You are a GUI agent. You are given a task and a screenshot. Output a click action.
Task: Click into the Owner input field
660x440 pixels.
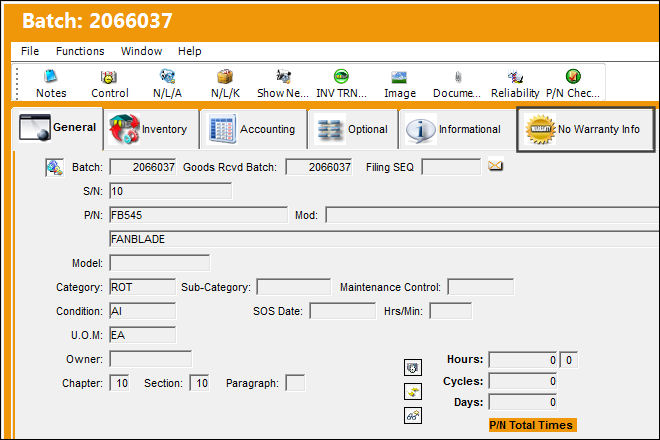(151, 359)
